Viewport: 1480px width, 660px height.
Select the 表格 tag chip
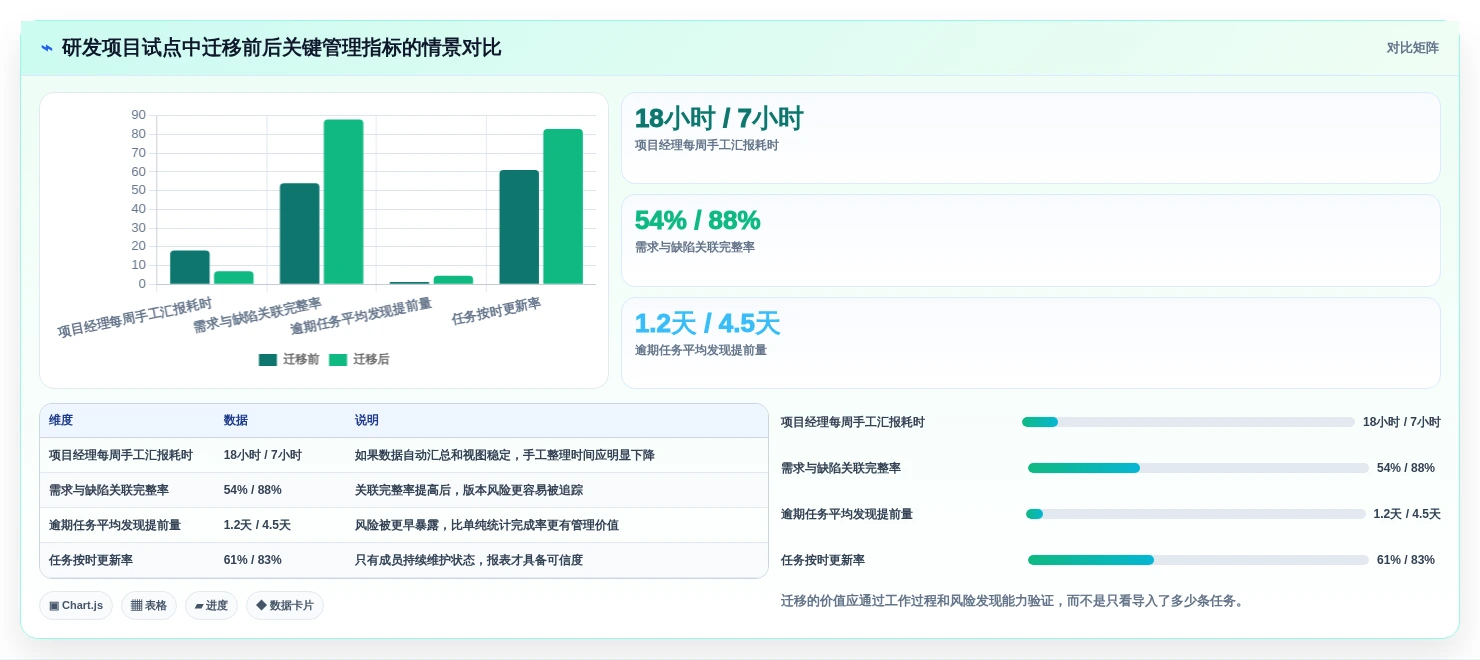pos(149,606)
